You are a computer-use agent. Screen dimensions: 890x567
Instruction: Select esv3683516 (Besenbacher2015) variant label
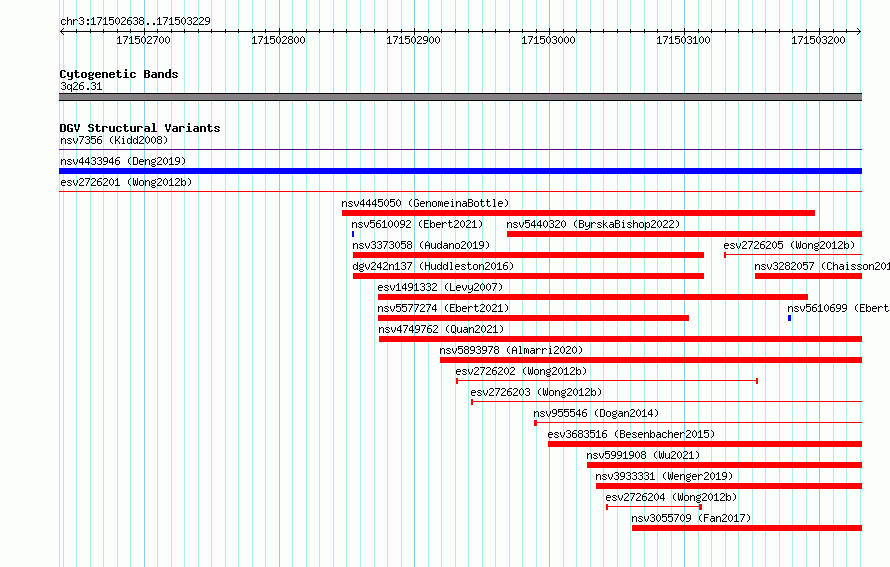(631, 434)
